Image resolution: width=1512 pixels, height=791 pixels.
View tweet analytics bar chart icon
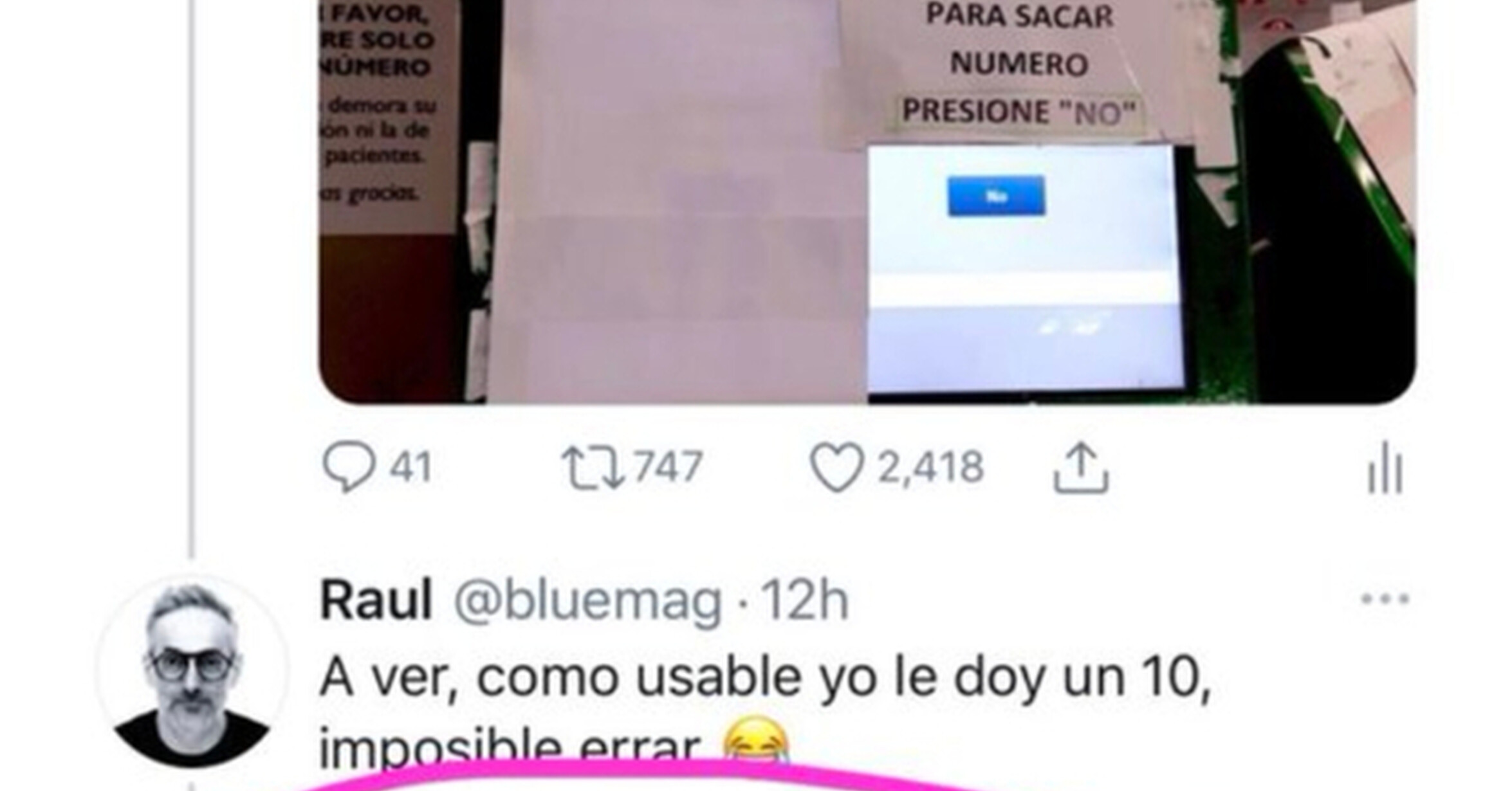(x=1385, y=468)
